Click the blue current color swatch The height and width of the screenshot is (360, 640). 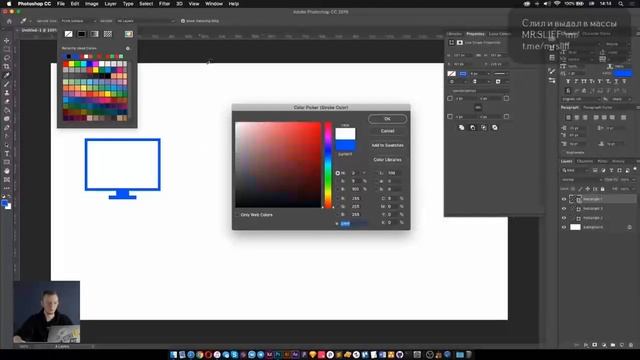coord(345,146)
